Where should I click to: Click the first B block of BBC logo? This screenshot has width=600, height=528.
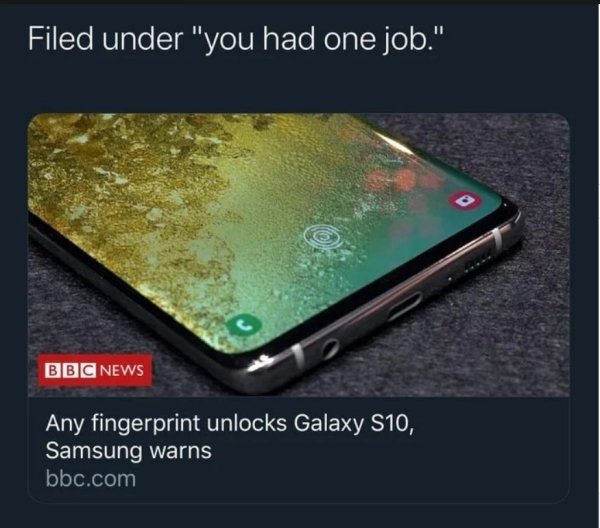[51, 370]
